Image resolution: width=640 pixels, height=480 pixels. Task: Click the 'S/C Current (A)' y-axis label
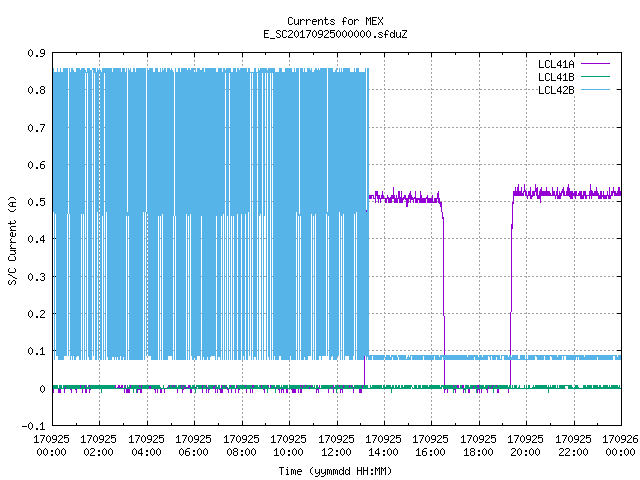[12, 240]
